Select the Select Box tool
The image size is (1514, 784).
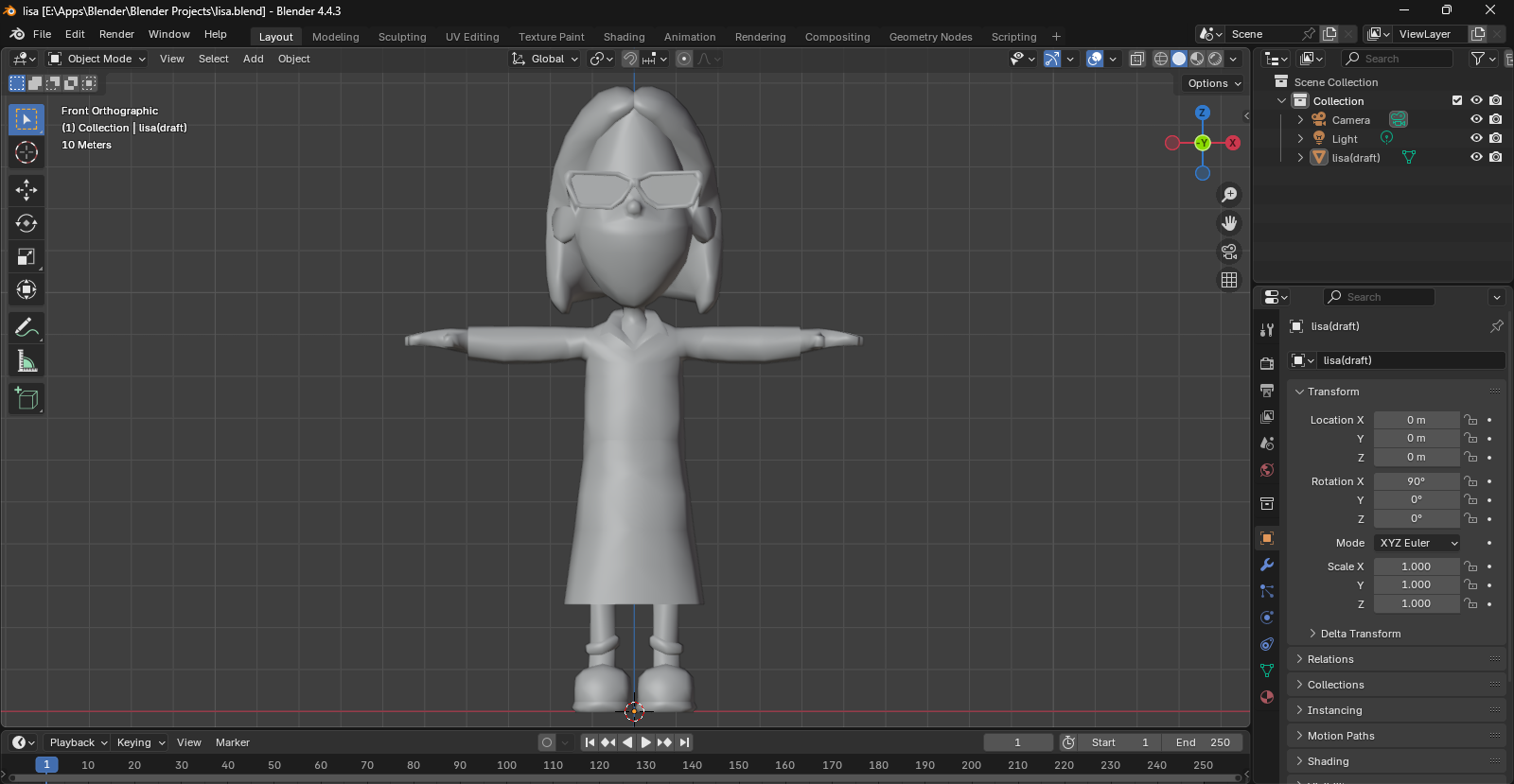click(x=26, y=119)
